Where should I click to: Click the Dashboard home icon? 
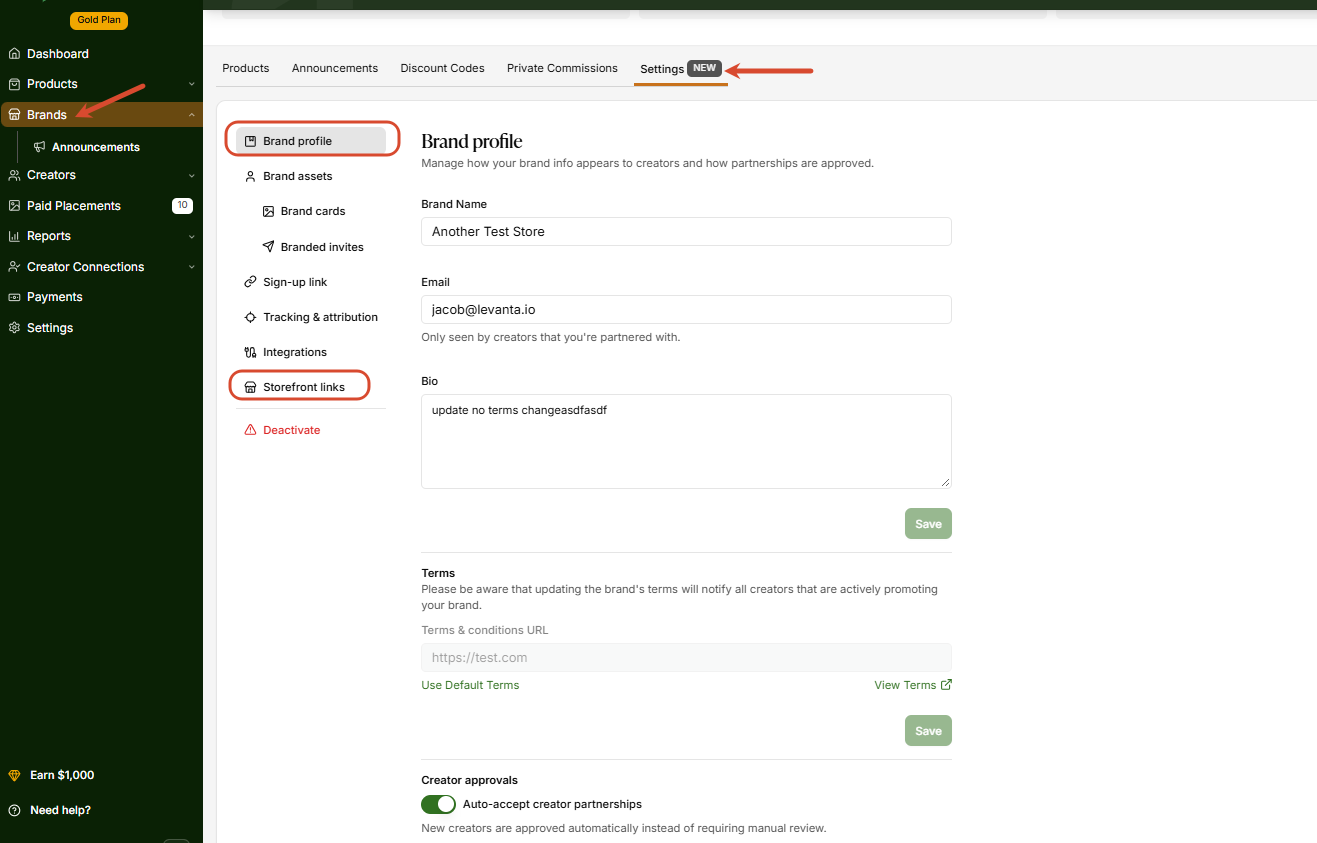[x=14, y=54]
